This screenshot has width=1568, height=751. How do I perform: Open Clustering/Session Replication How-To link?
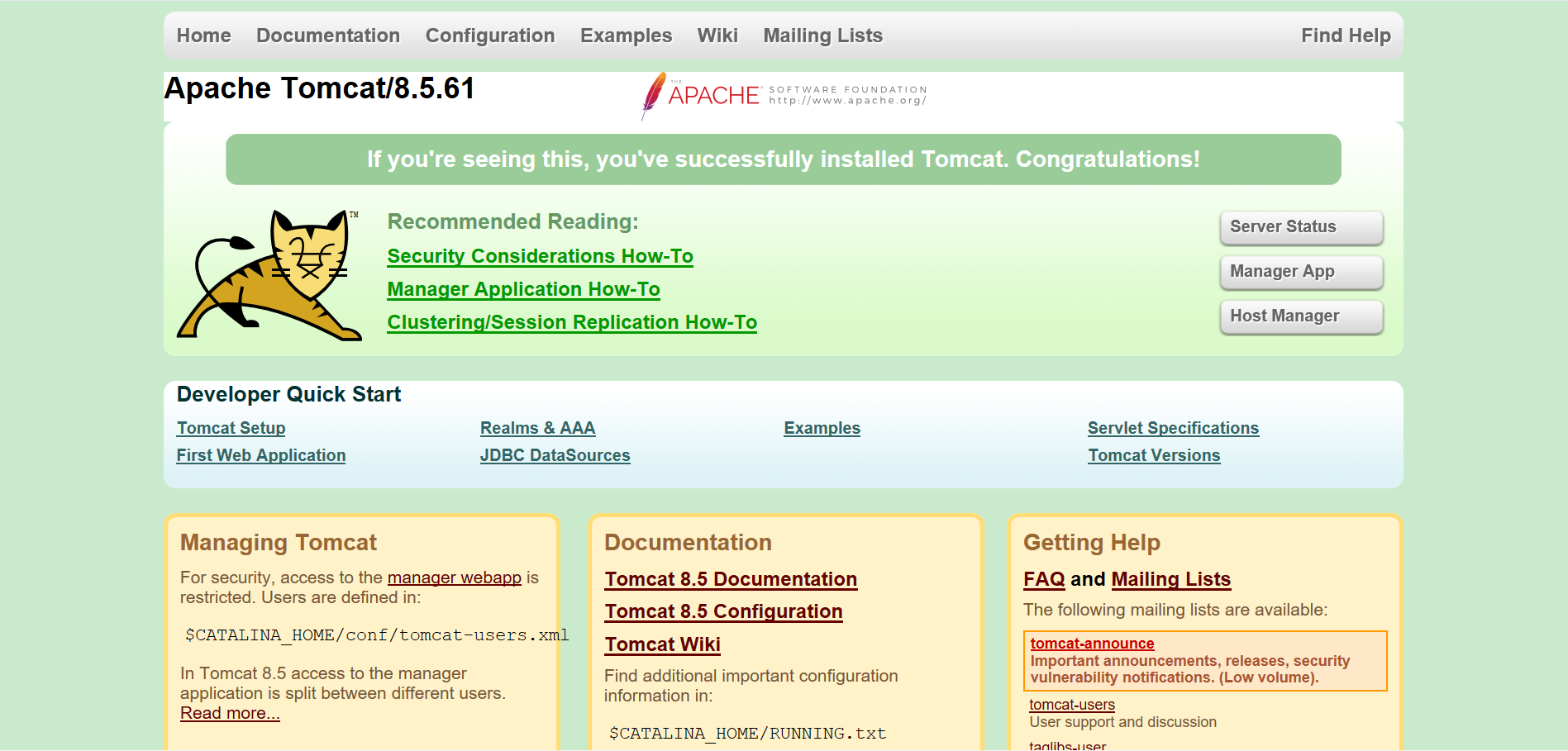pos(572,322)
